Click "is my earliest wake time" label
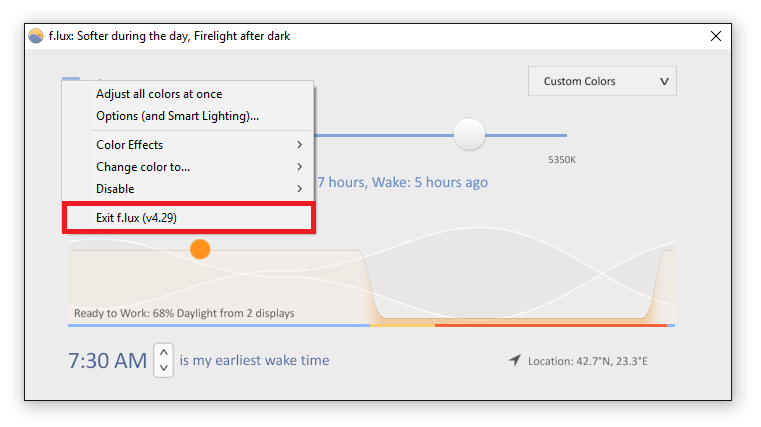This screenshot has height=427, width=761. click(x=254, y=360)
